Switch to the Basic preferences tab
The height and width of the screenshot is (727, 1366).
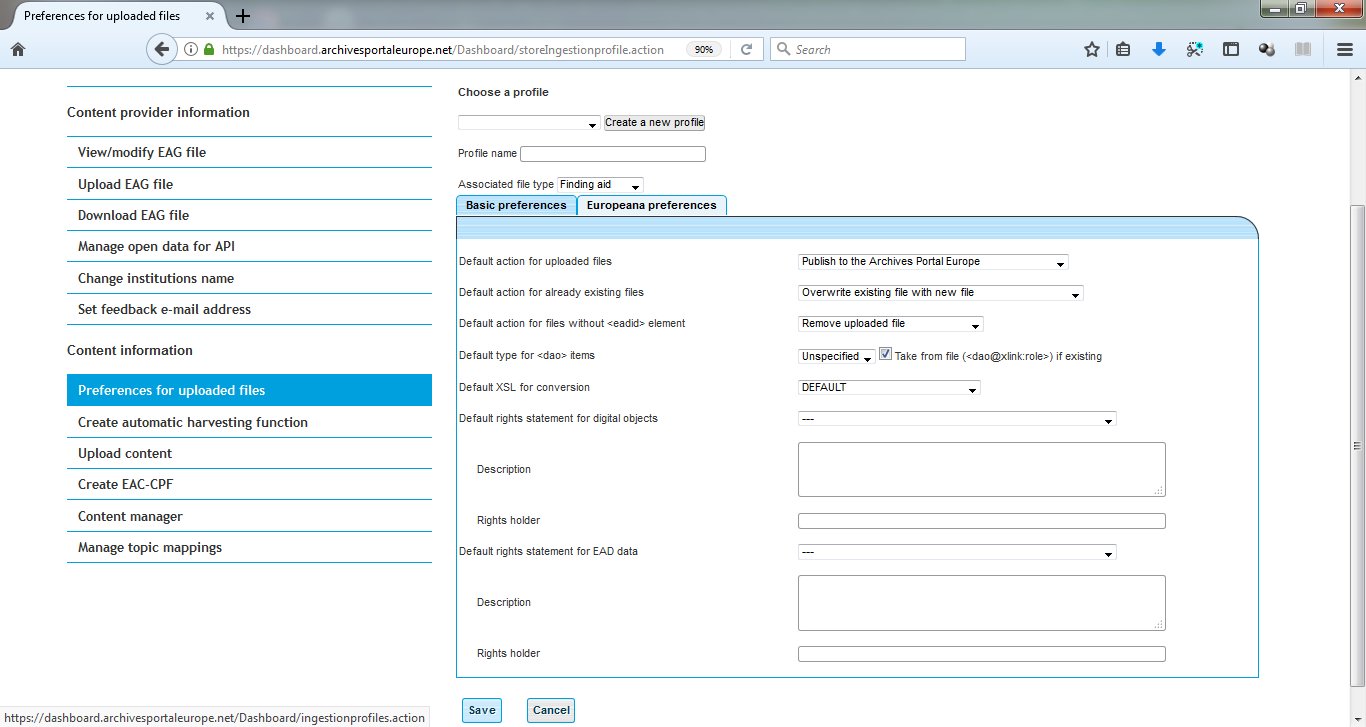coord(516,205)
